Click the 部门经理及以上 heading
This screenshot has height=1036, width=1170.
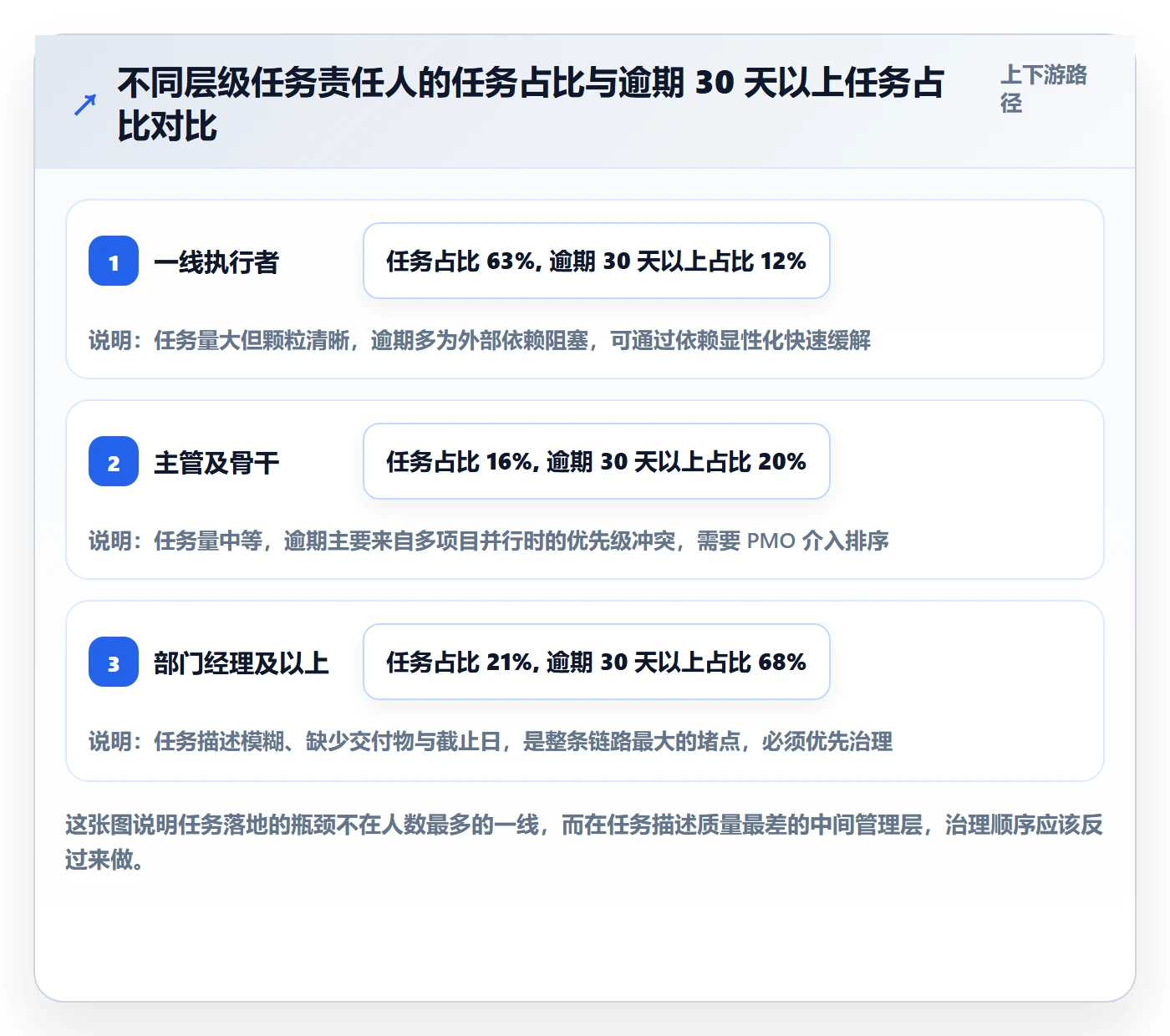pos(242,663)
